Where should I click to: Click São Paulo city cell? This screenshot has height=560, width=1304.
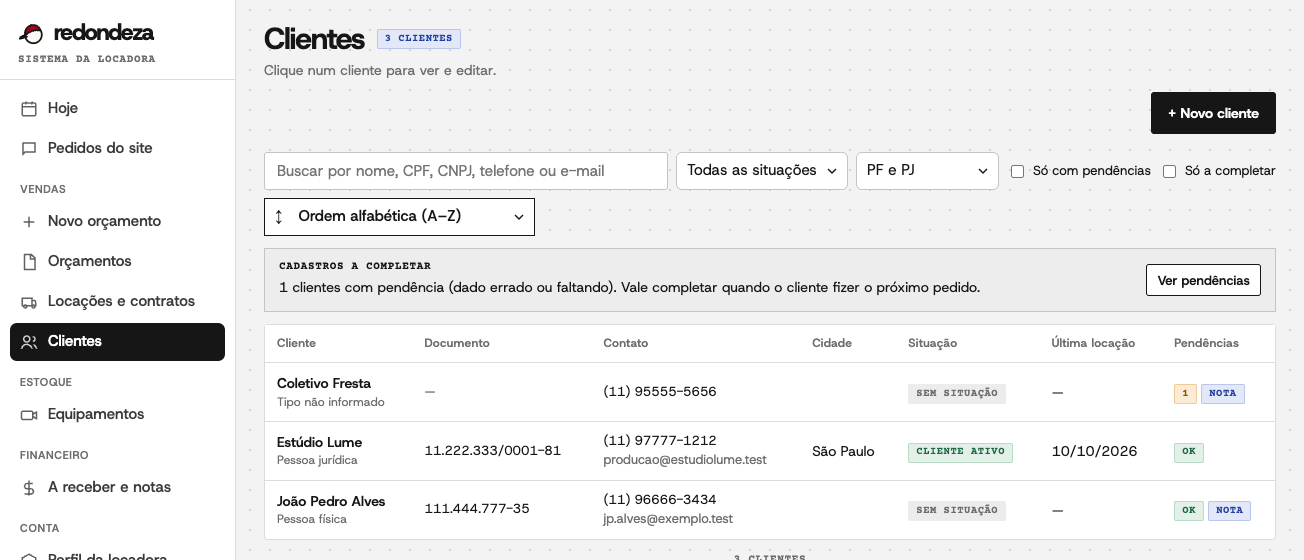(843, 452)
